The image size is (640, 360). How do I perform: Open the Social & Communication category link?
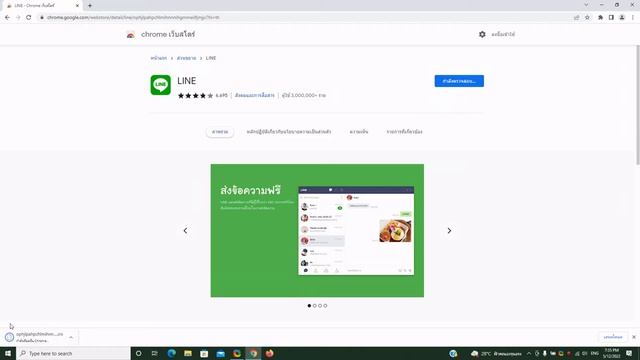255,96
